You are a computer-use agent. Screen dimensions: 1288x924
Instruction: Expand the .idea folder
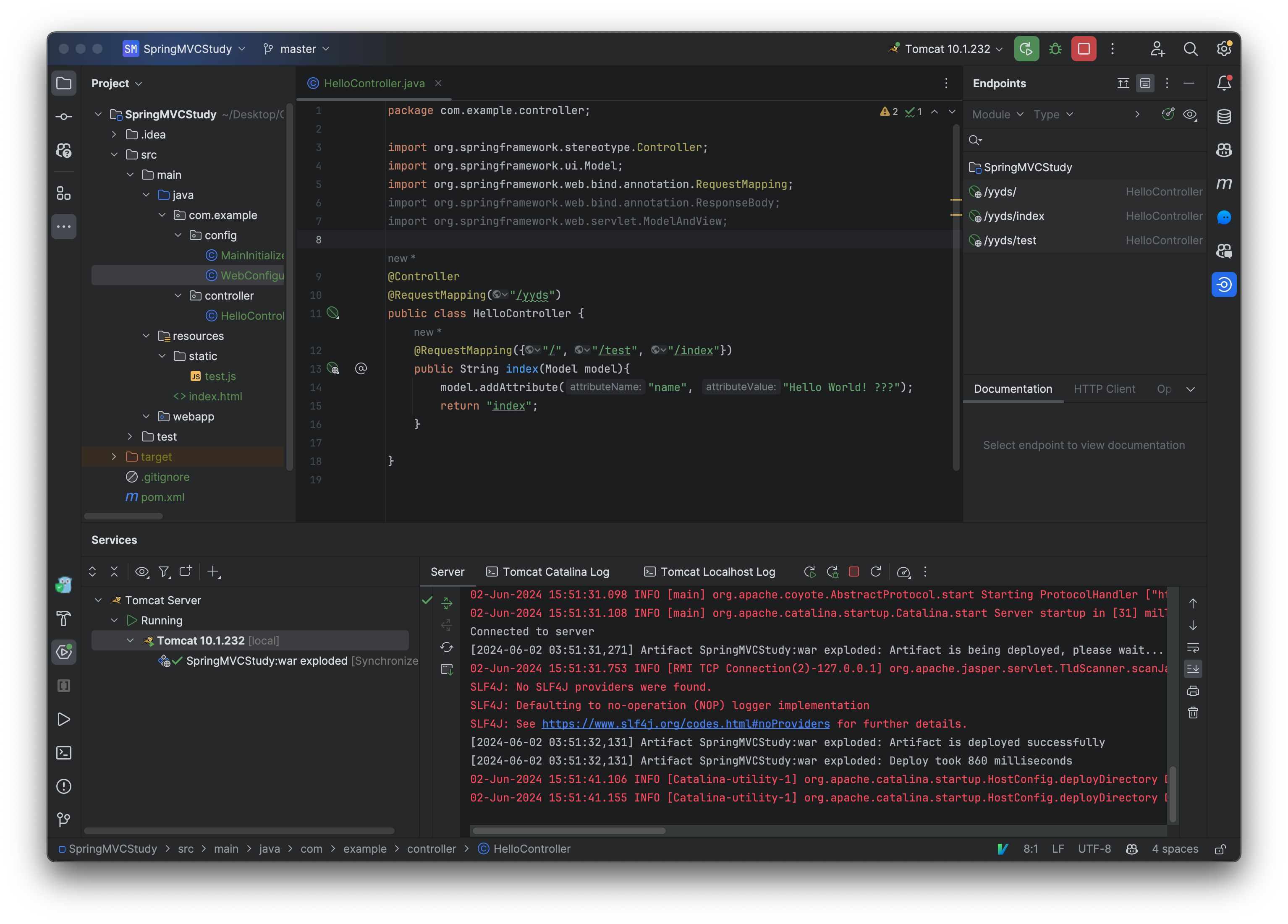tap(114, 135)
